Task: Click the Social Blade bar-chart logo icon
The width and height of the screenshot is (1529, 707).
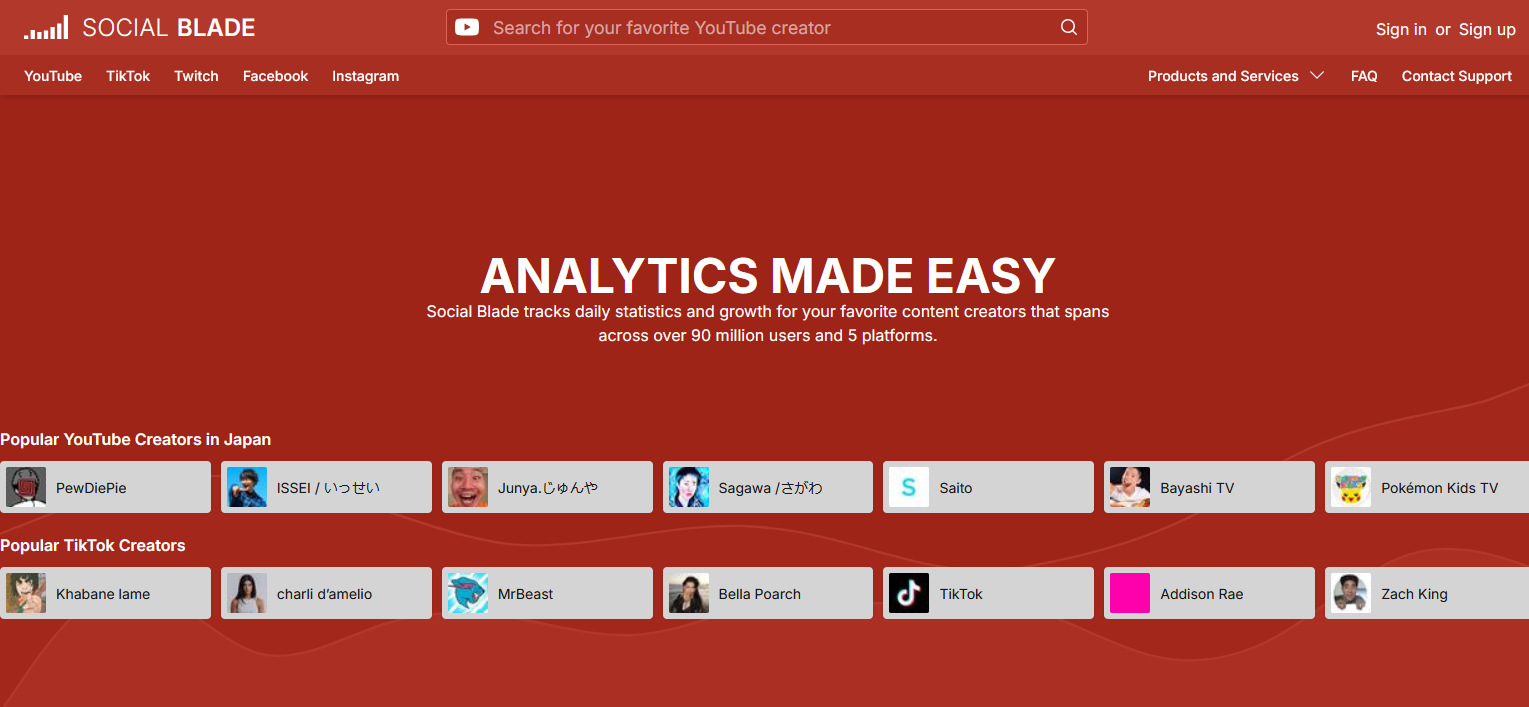Action: click(46, 28)
